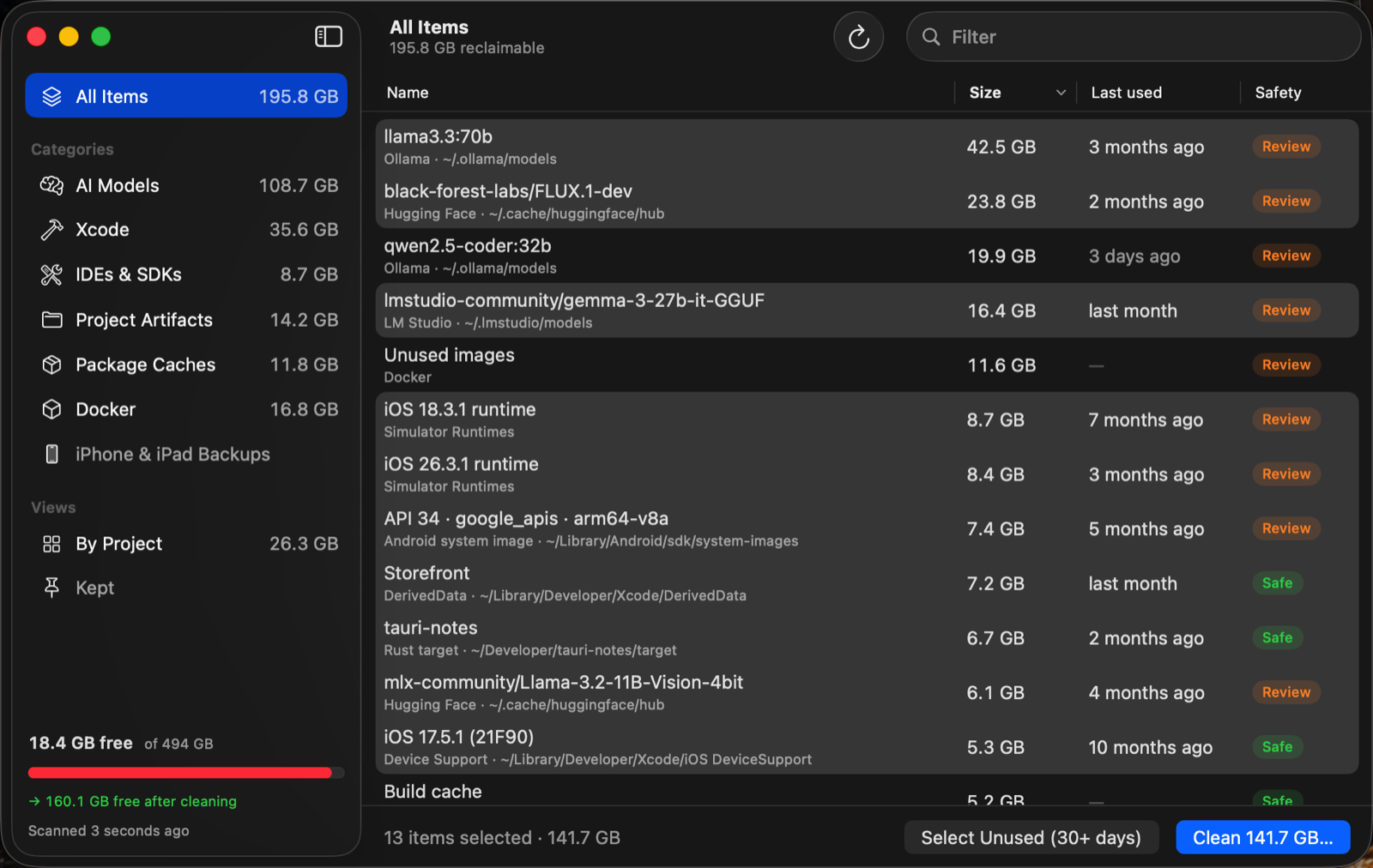The image size is (1373, 868).
Task: Click the 13 items selected status text
Action: point(501,838)
